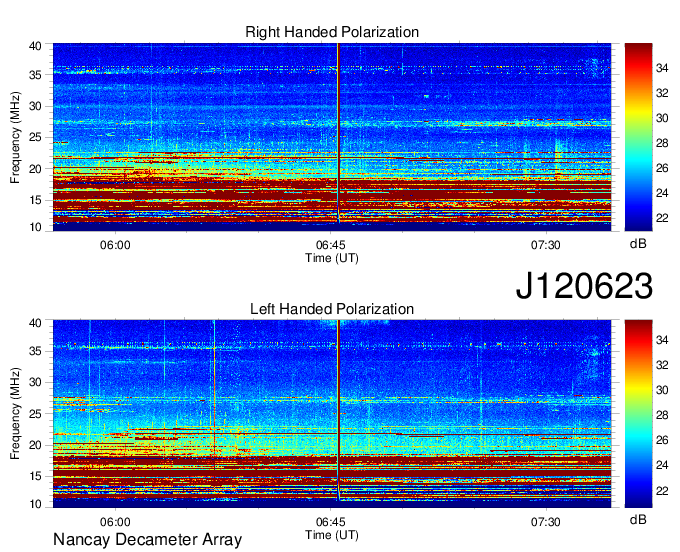Screen dimensions: 680x552
Task: Click the 30 MHz tick on Left Handed plot
Action: 35,382
